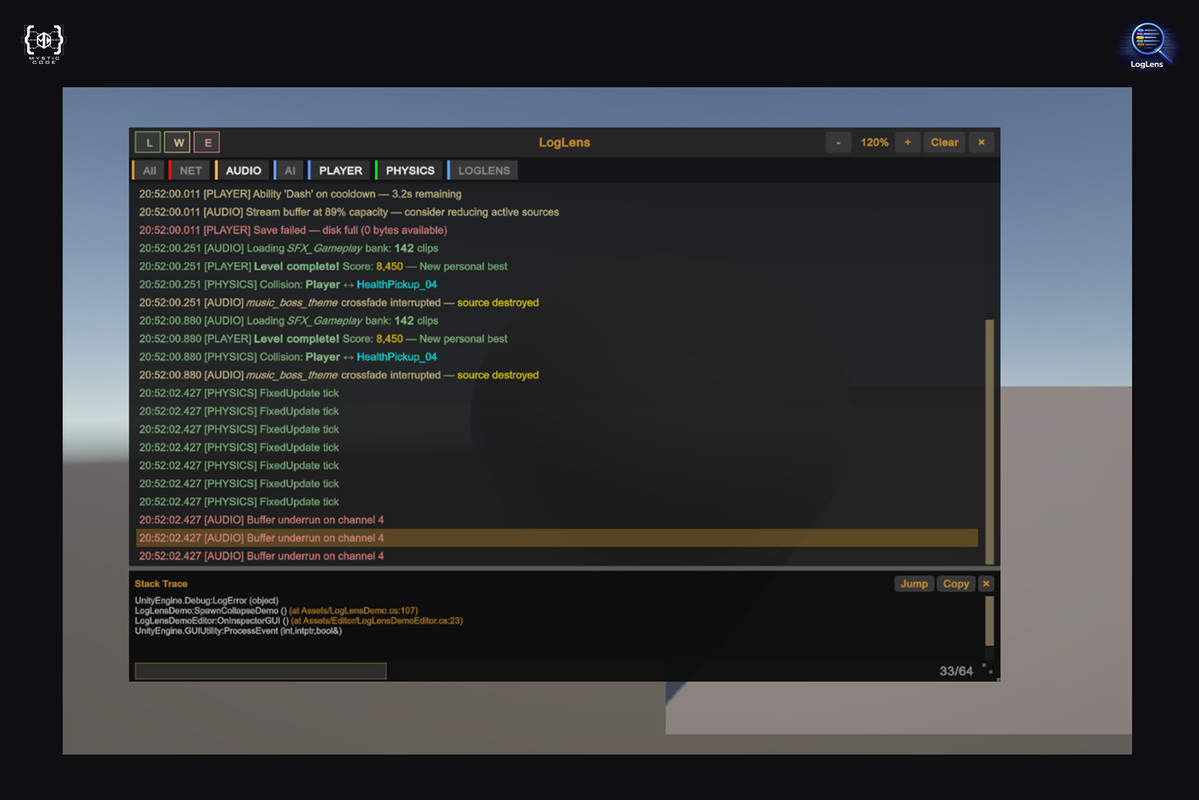The height and width of the screenshot is (800, 1199).
Task: Click the GUIUtility:ProcessEvent trace line
Action: click(x=238, y=631)
